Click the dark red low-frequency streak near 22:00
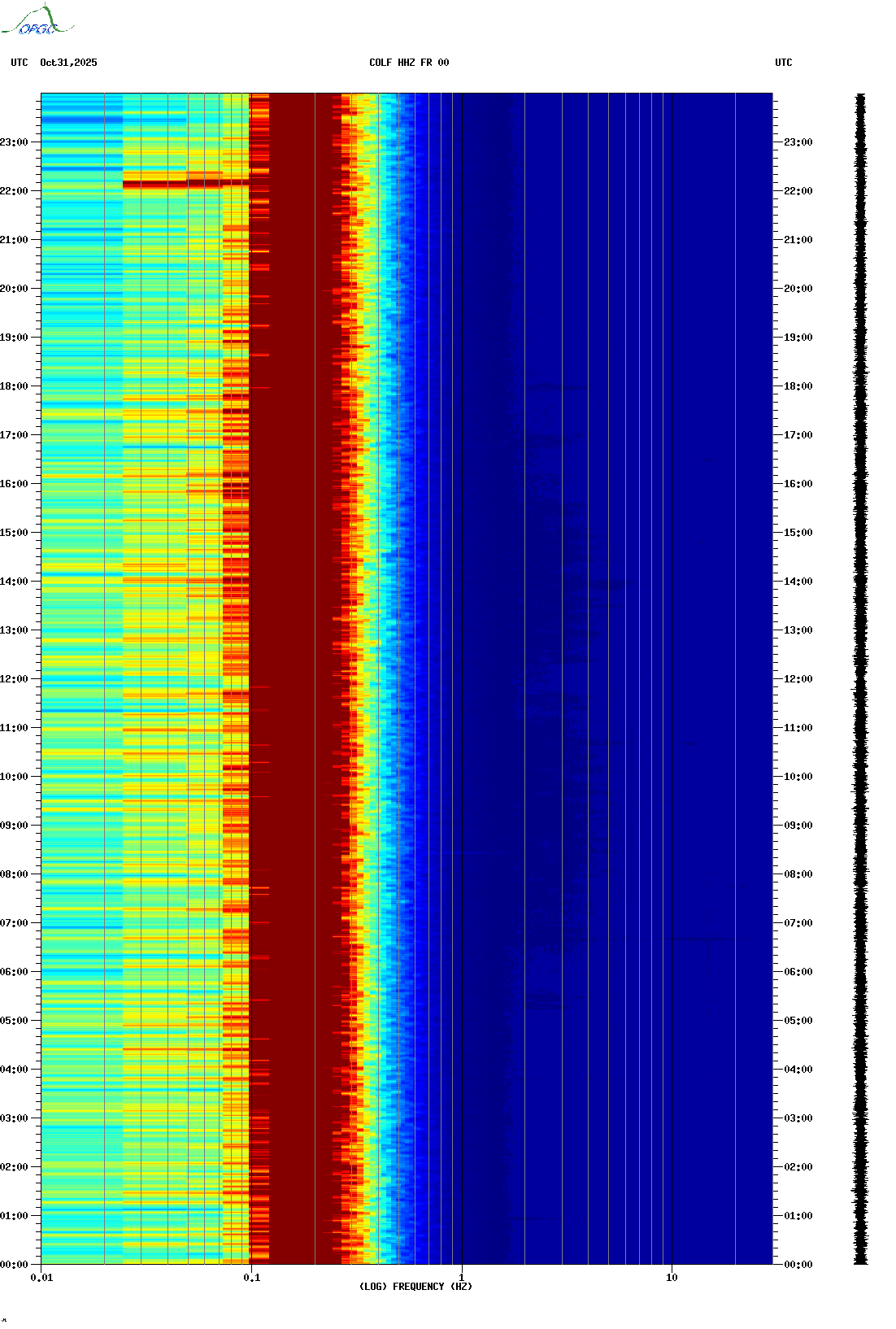Viewport: 896px width, 1329px height. pyautogui.click(x=185, y=184)
